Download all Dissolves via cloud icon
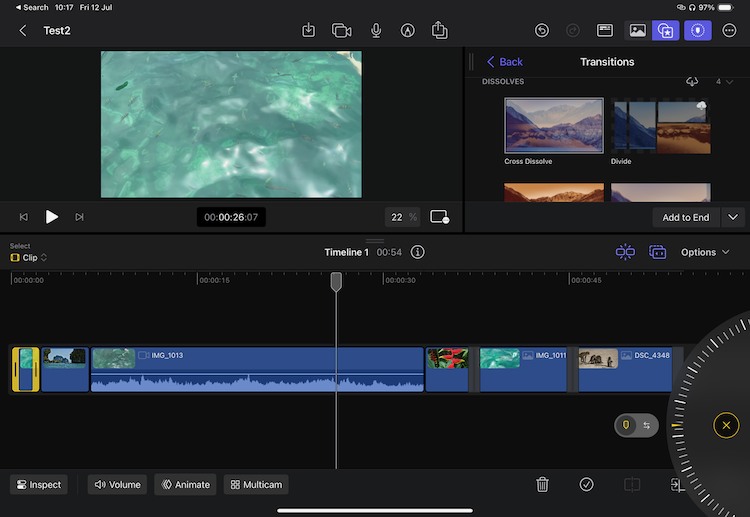The width and height of the screenshot is (750, 517). (x=692, y=81)
